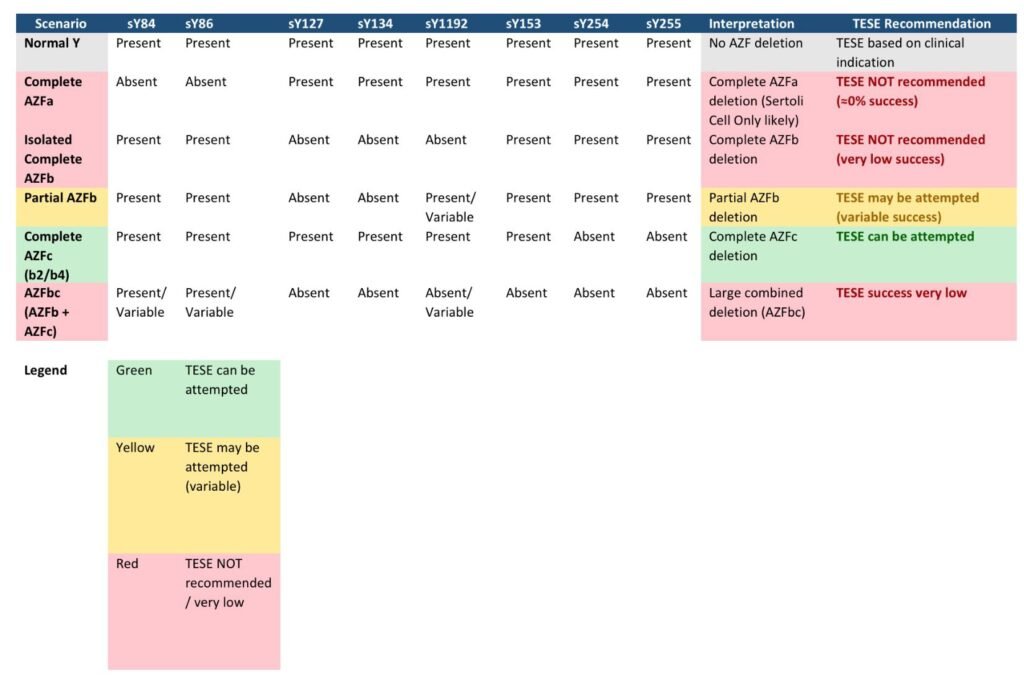1024x681 pixels.
Task: Click the "TESE Recommendation" column header
Action: pyautogui.click(x=921, y=23)
